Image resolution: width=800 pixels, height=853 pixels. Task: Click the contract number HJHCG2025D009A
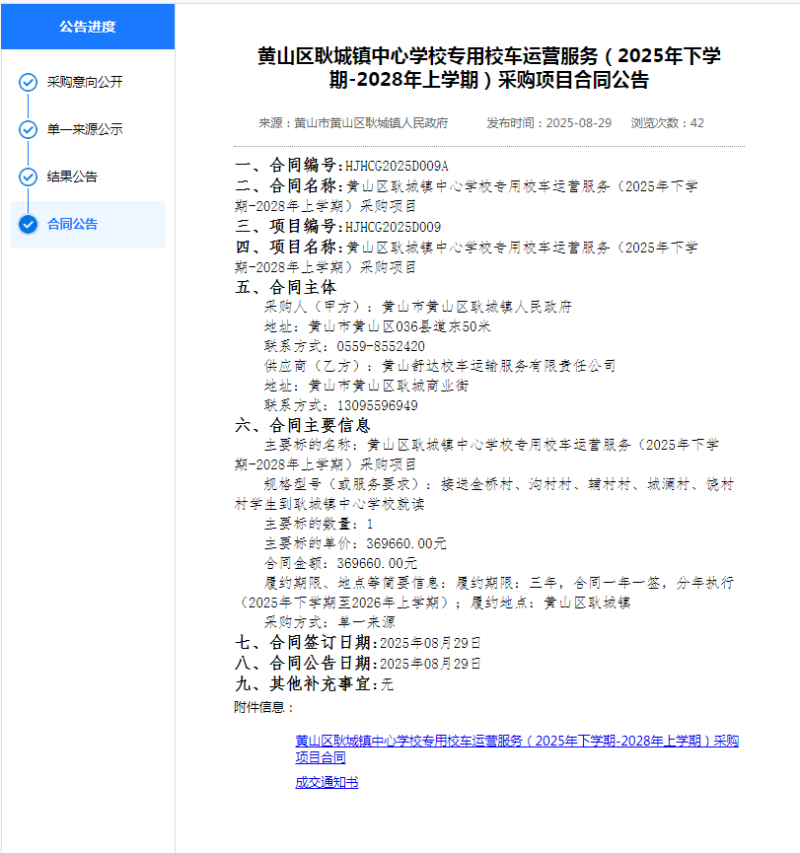pos(396,165)
